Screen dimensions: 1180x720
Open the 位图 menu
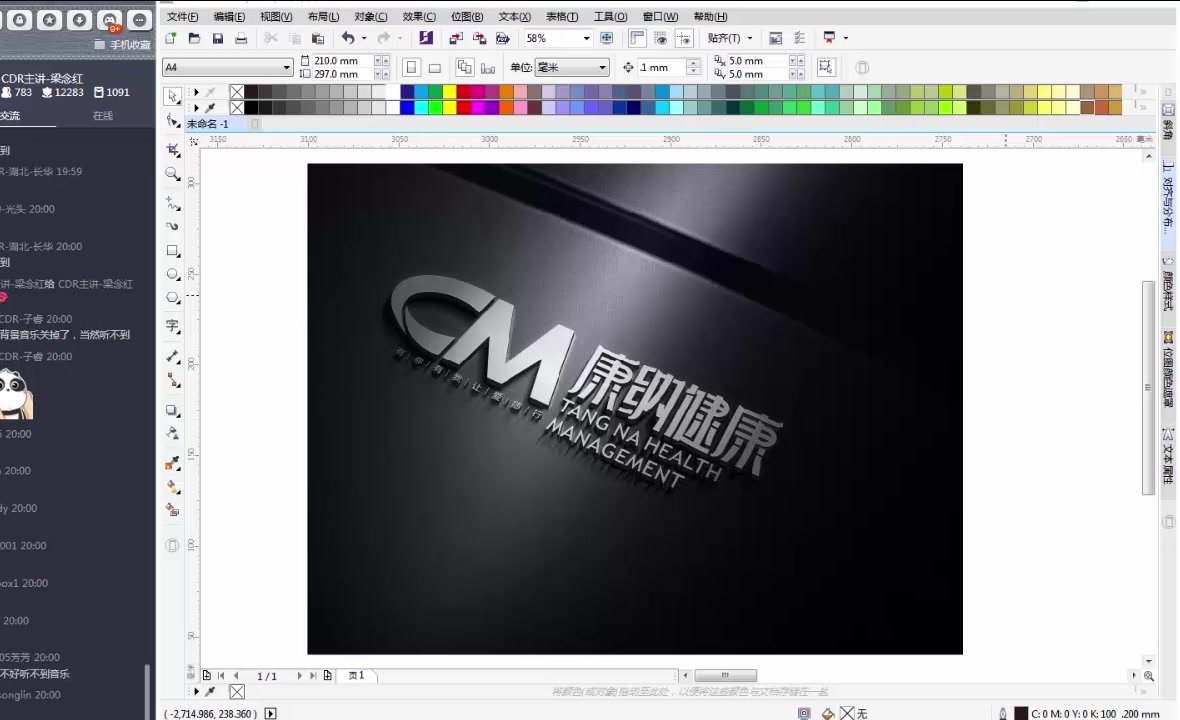466,16
